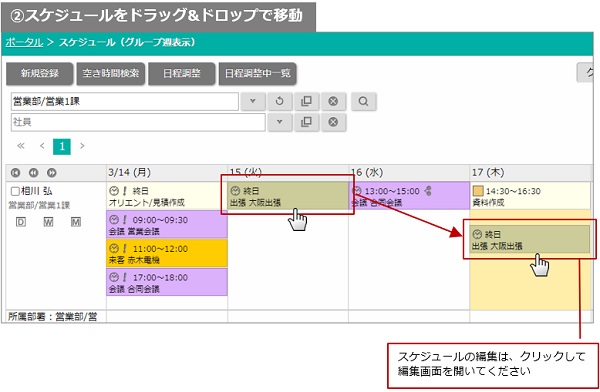Viewport: 600px width, 392px height.
Task: Go to next page with > icon
Action: [x=82, y=146]
